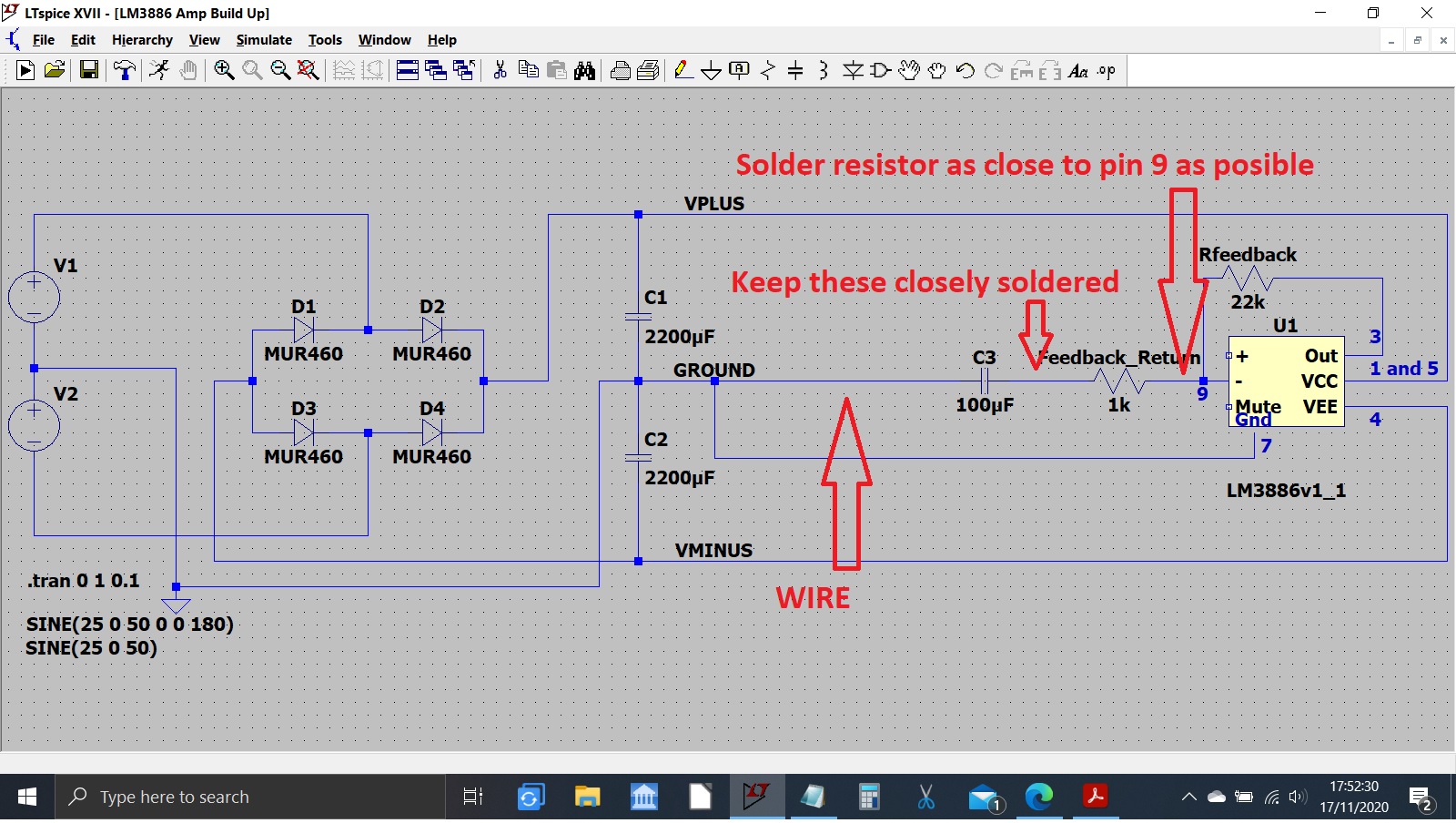1456x823 pixels.
Task: Open Find with the binoculars icon
Action: coord(585,70)
